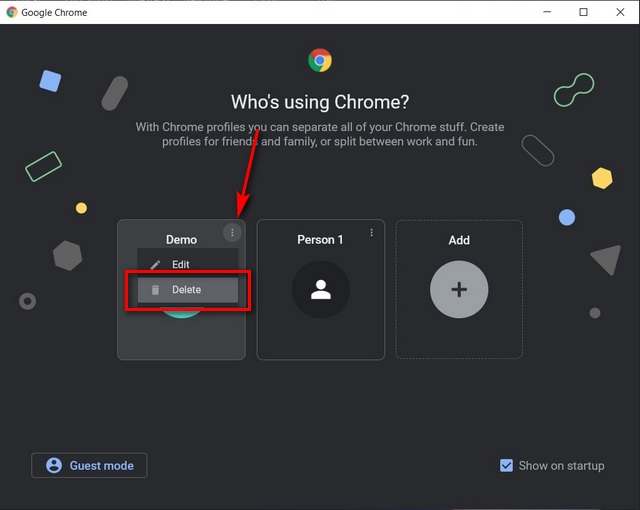Click the Add card label
The width and height of the screenshot is (640, 510).
459,240
